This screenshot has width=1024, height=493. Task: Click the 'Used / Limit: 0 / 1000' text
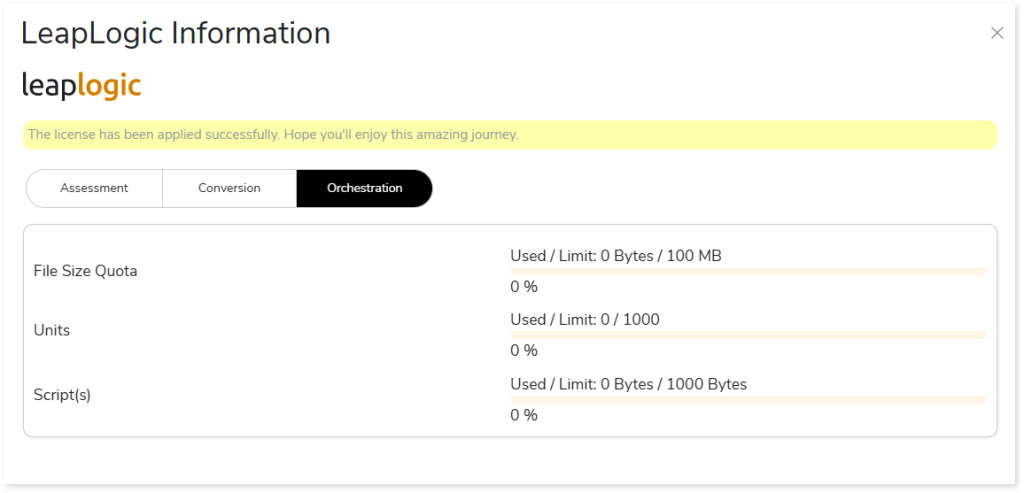[585, 320]
